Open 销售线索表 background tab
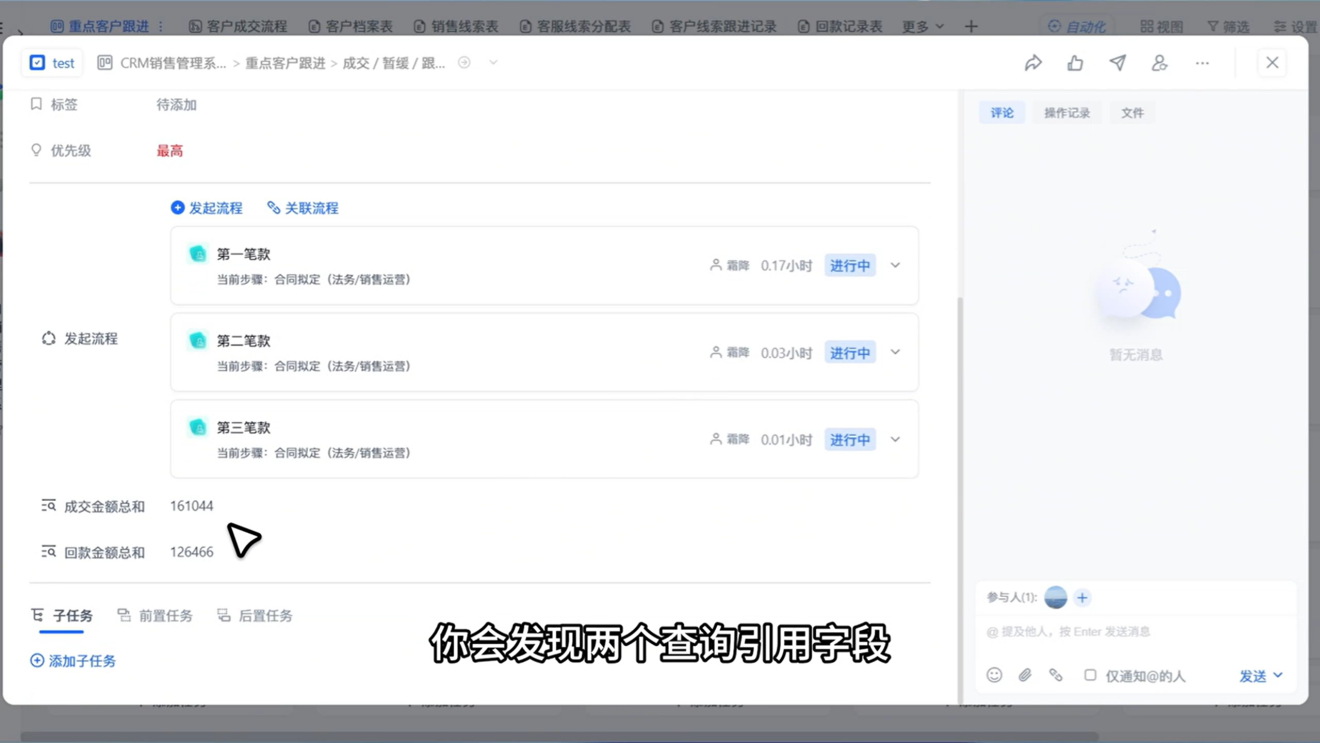Image resolution: width=1320 pixels, height=743 pixels. click(456, 26)
